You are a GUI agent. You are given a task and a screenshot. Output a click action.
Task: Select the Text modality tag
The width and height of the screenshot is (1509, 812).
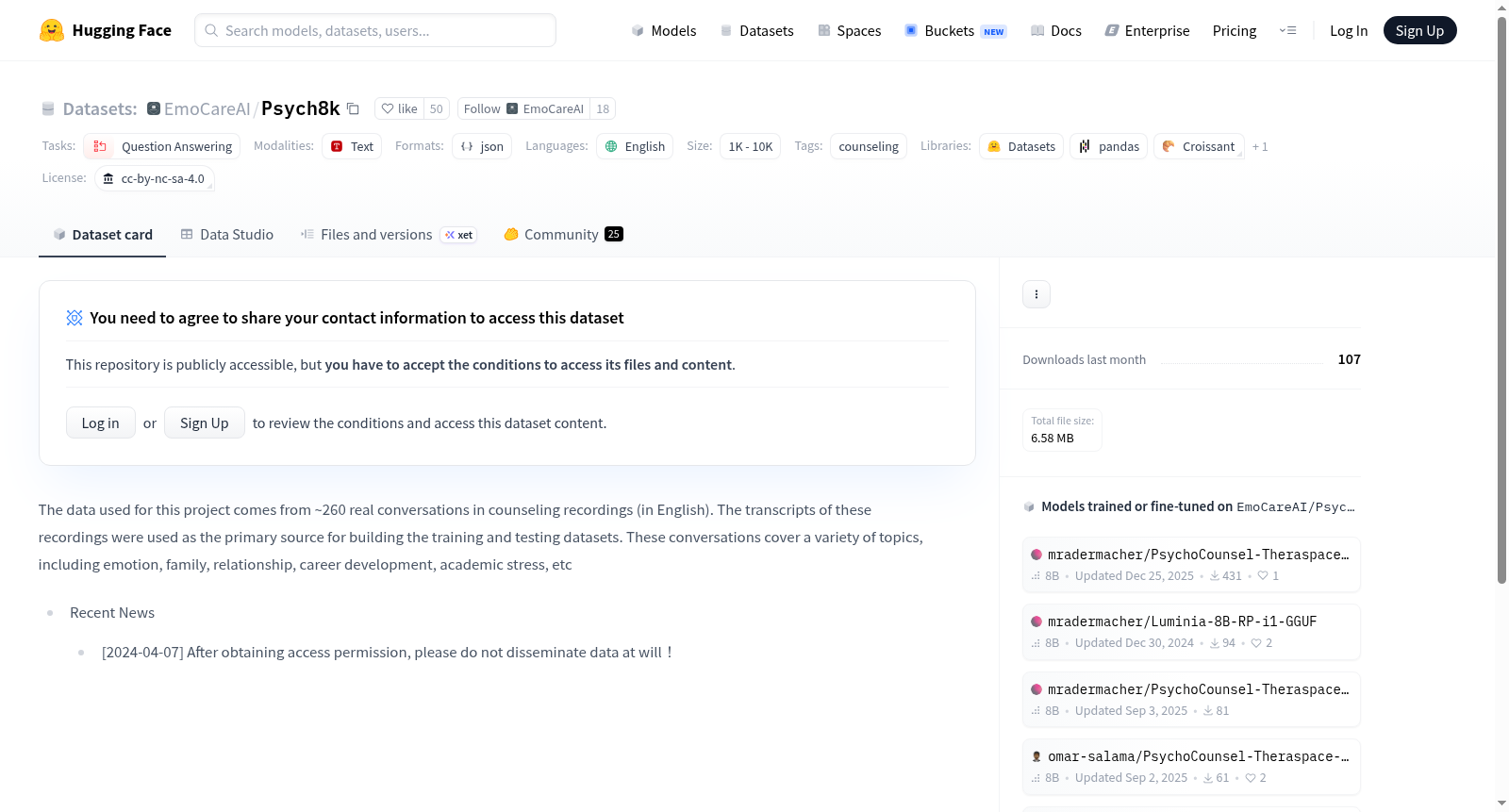[x=352, y=146]
